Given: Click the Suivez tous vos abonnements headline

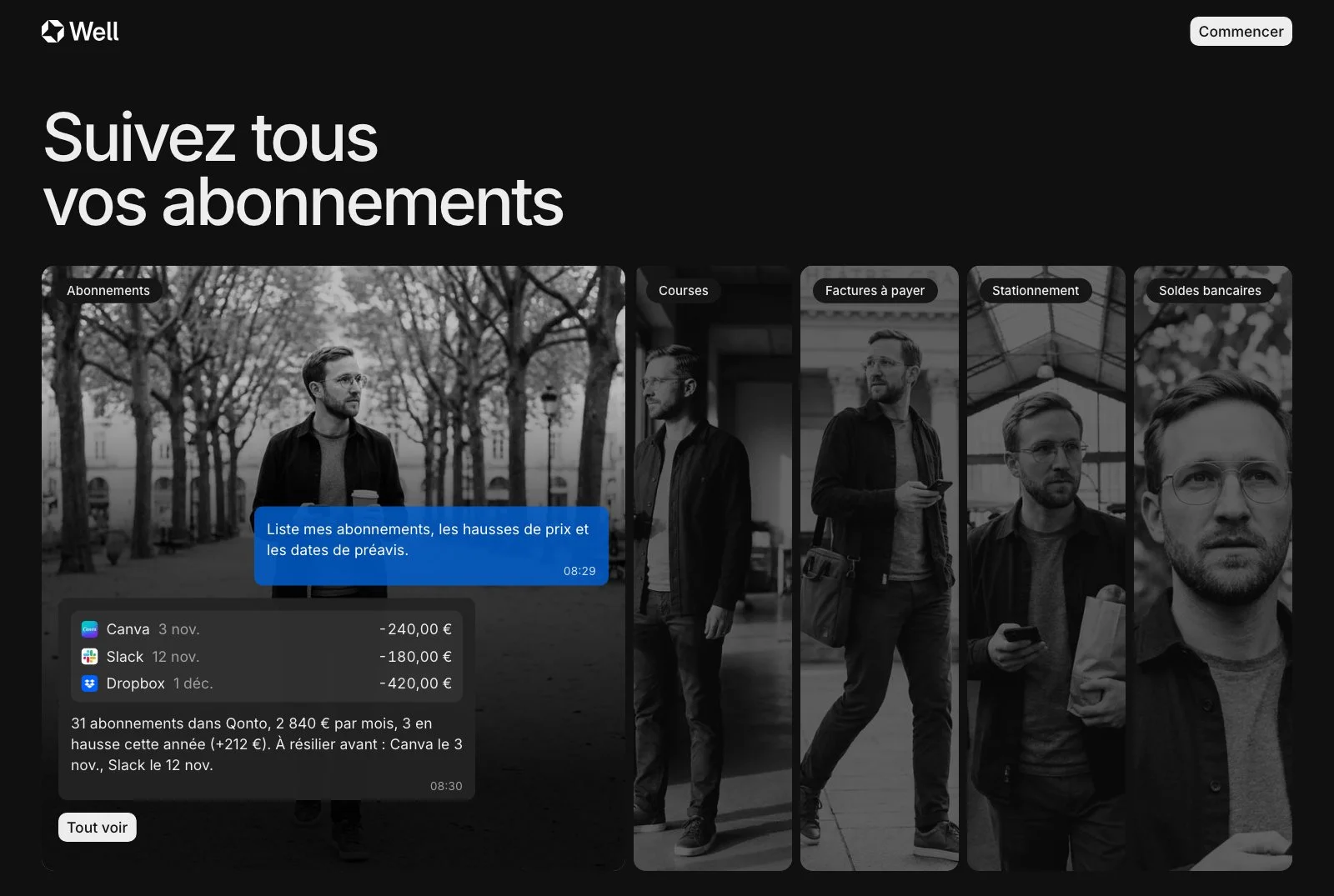Looking at the screenshot, I should [303, 170].
